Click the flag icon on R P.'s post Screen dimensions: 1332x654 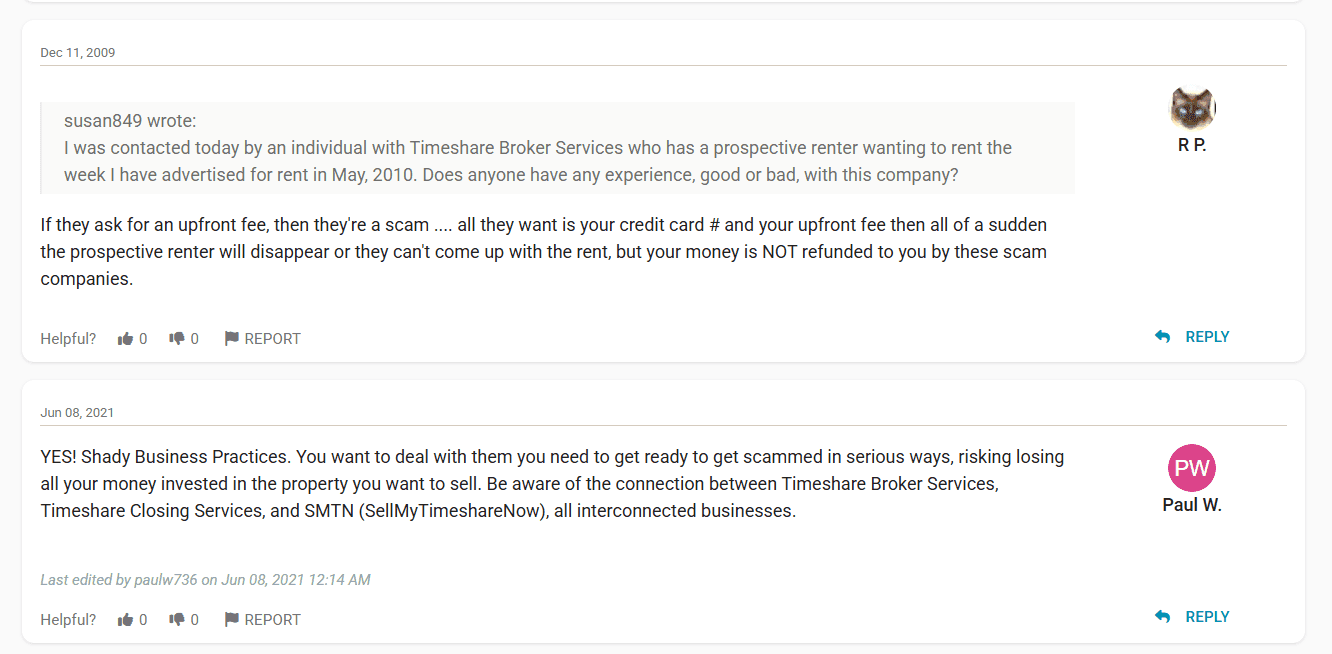point(231,339)
